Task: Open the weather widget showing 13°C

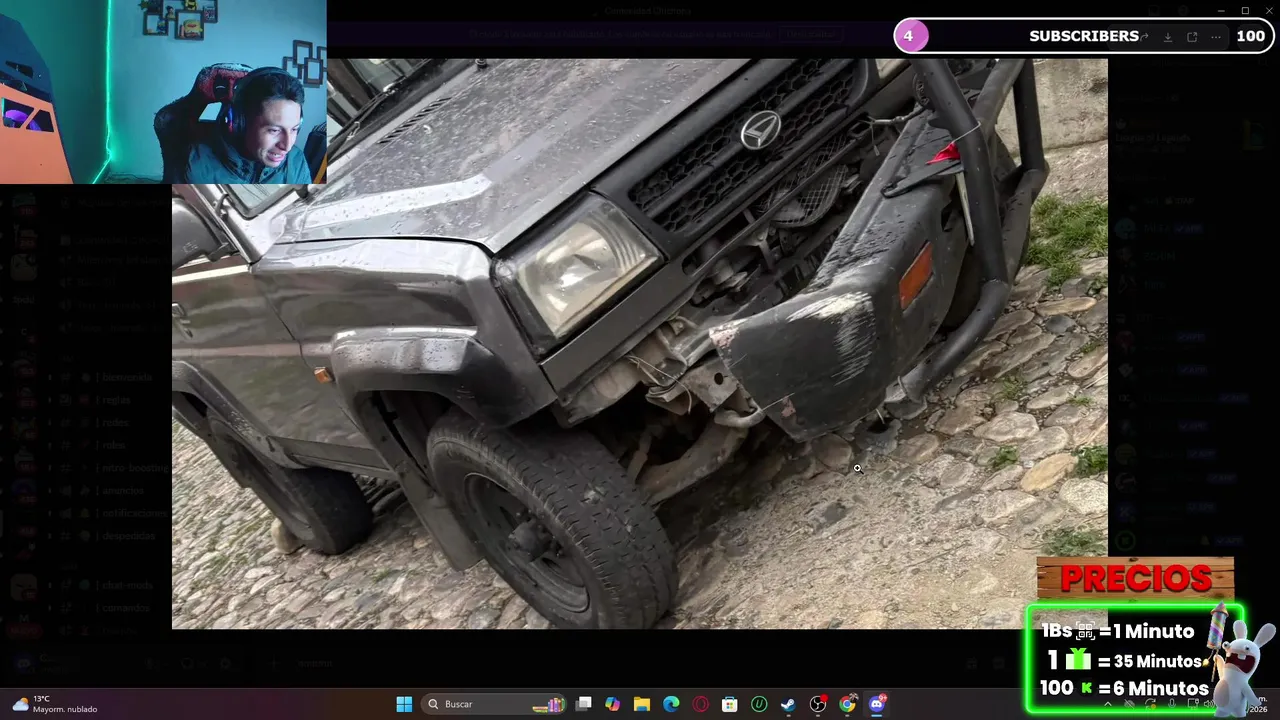Action: [x=55, y=704]
